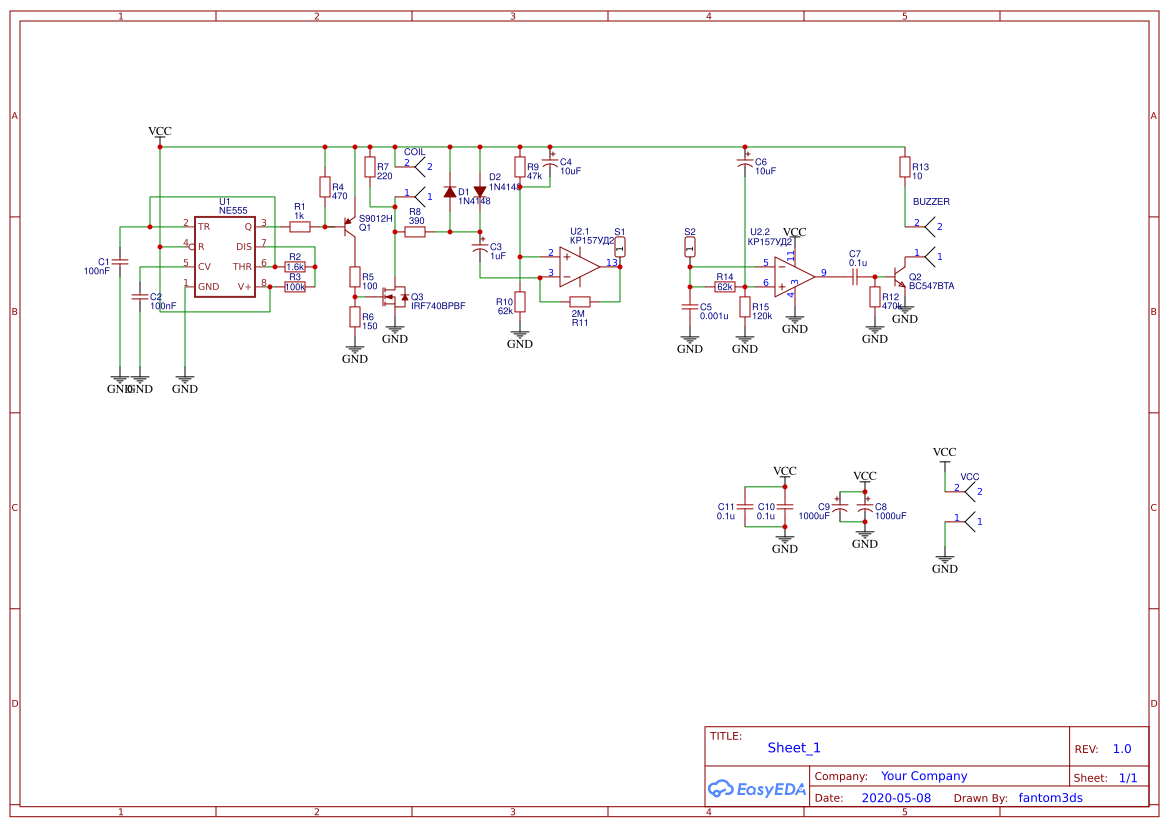1169x827 pixels.
Task: Select the Sheet_1 title text
Action: (793, 747)
